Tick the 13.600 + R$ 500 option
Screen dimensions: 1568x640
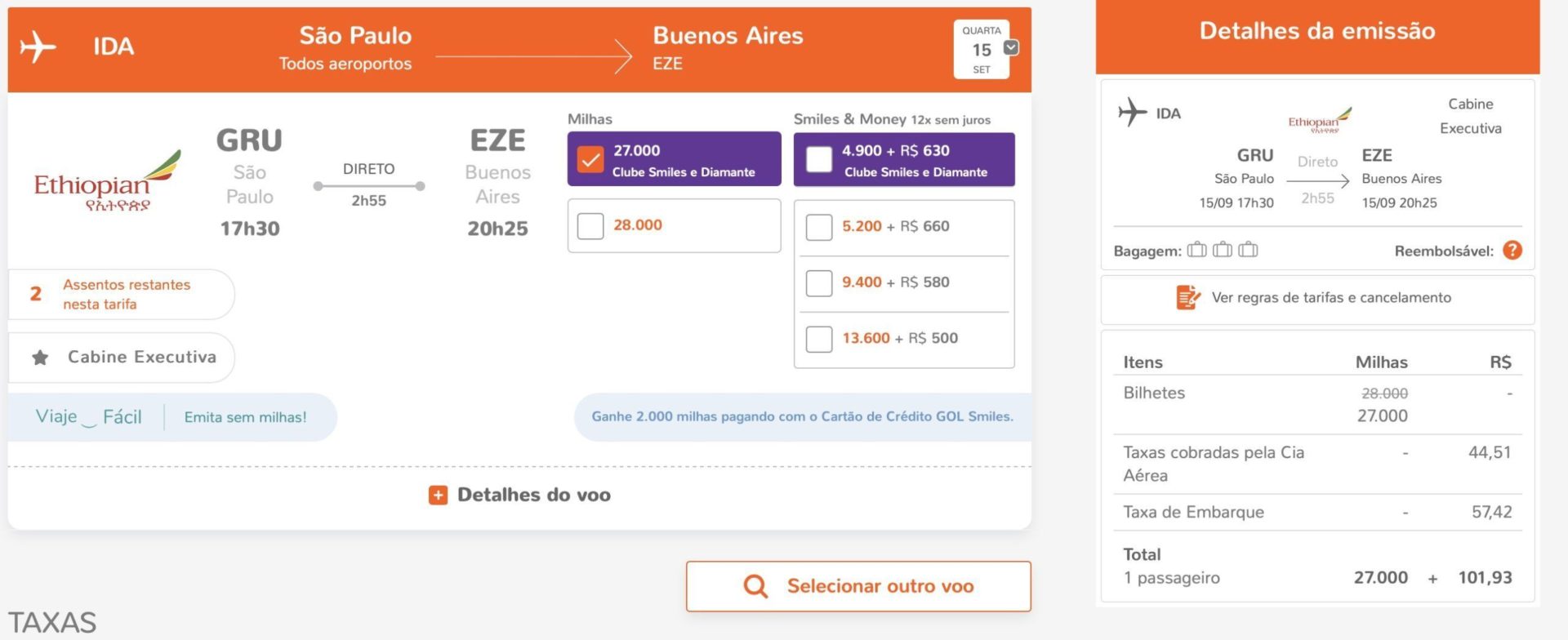pyautogui.click(x=819, y=339)
